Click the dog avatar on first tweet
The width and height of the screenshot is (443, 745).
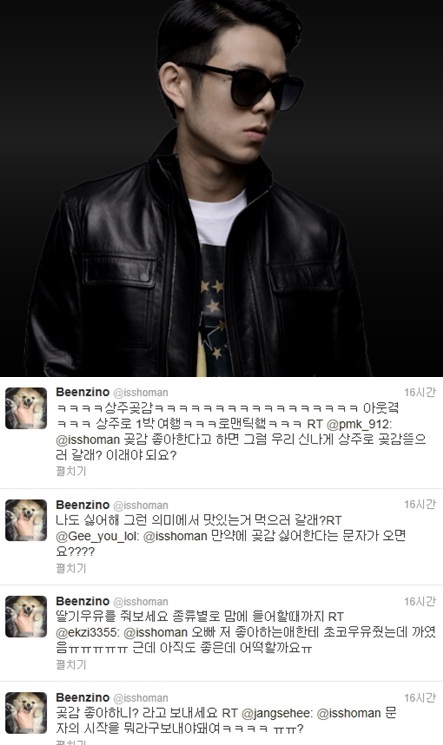pos(26,408)
